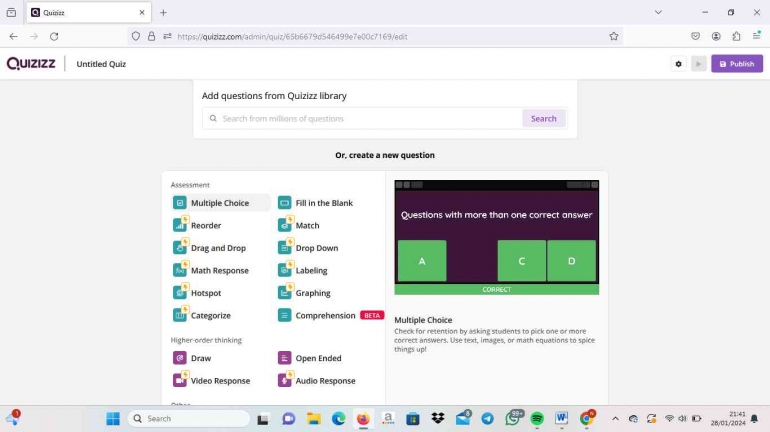Focus the search questions input field
The width and height of the screenshot is (770, 432).
[362, 118]
